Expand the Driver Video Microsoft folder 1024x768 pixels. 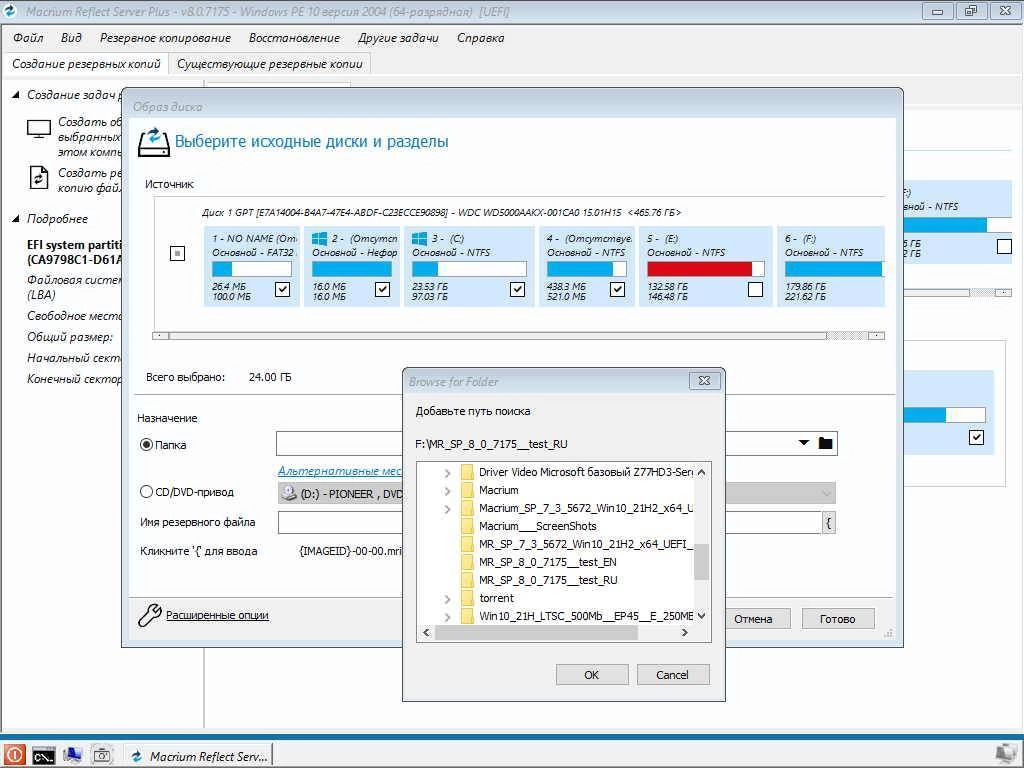coord(447,473)
